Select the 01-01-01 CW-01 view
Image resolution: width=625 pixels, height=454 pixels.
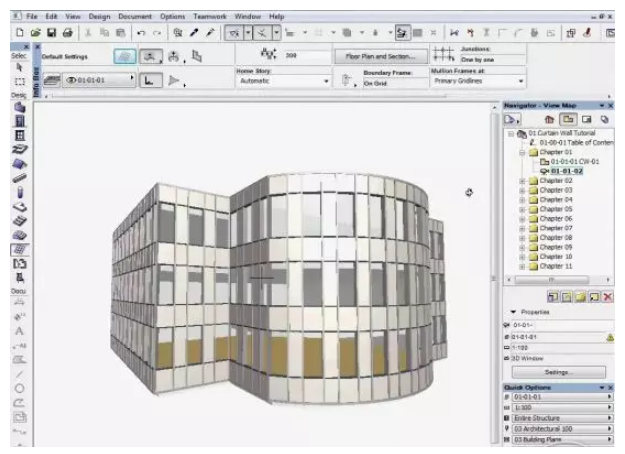click(x=575, y=161)
